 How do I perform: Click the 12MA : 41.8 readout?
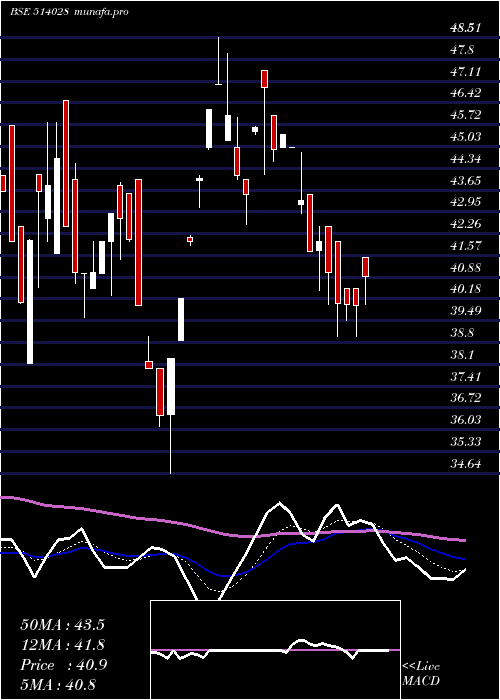coord(62,645)
